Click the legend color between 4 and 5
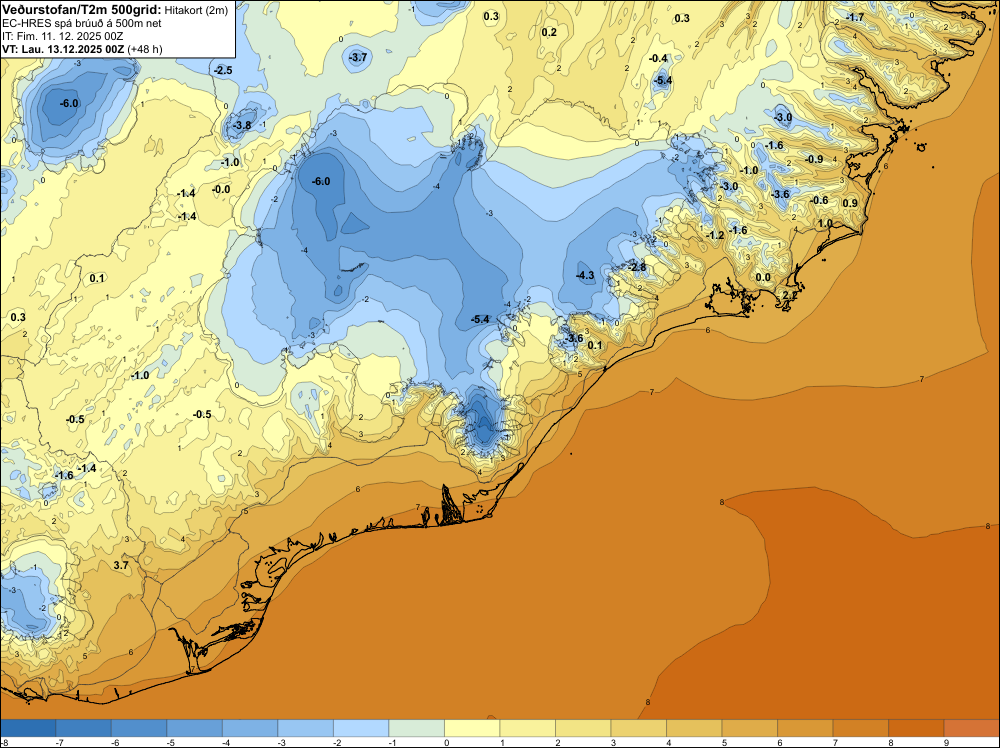Viewport: 1000px width, 748px height. (x=694, y=728)
